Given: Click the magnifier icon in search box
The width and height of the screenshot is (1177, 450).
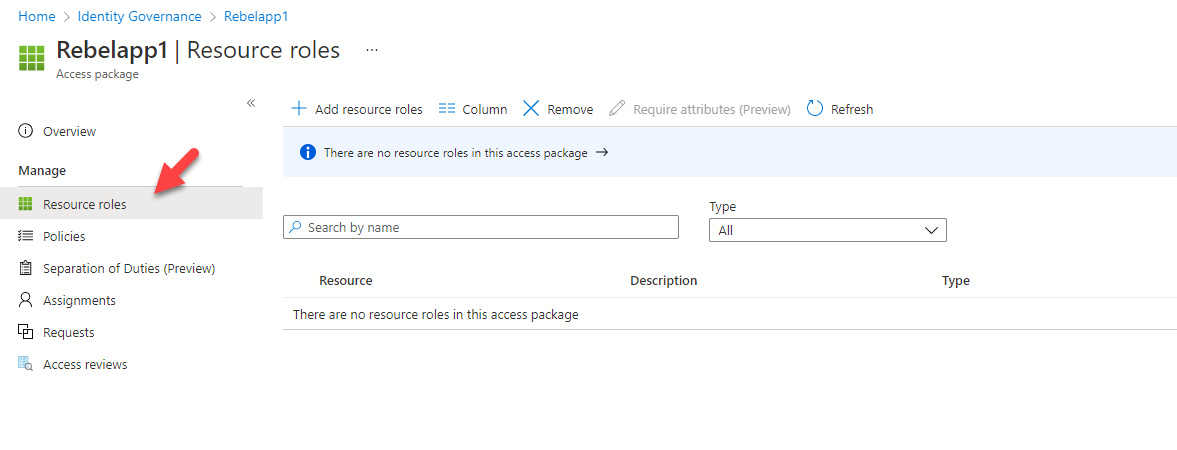Looking at the screenshot, I should [296, 227].
